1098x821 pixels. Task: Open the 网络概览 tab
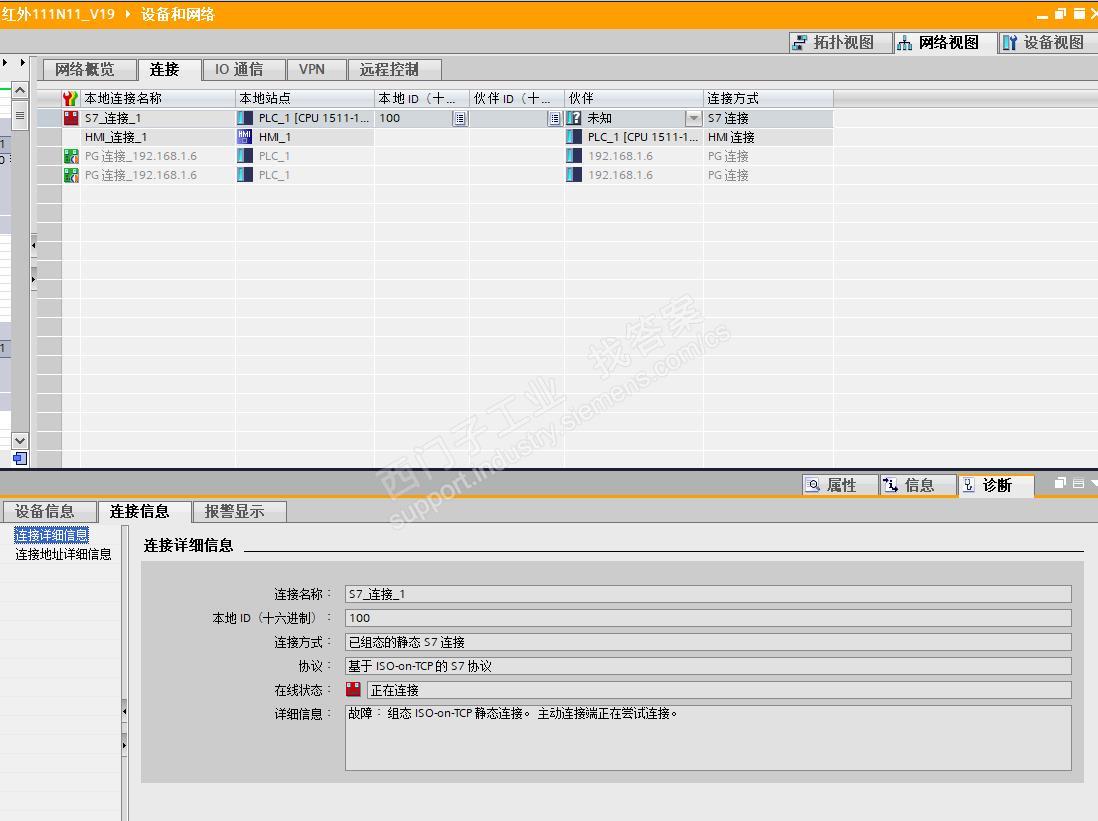(89, 69)
